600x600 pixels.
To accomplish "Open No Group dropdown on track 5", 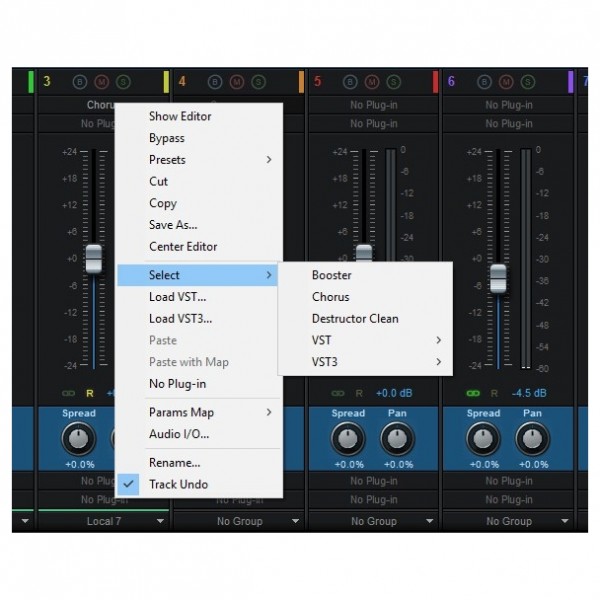I will tap(373, 521).
